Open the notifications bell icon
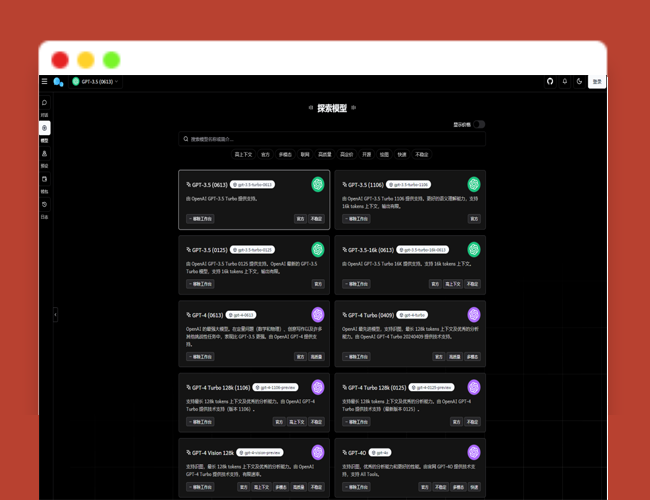The width and height of the screenshot is (650, 500). (565, 81)
